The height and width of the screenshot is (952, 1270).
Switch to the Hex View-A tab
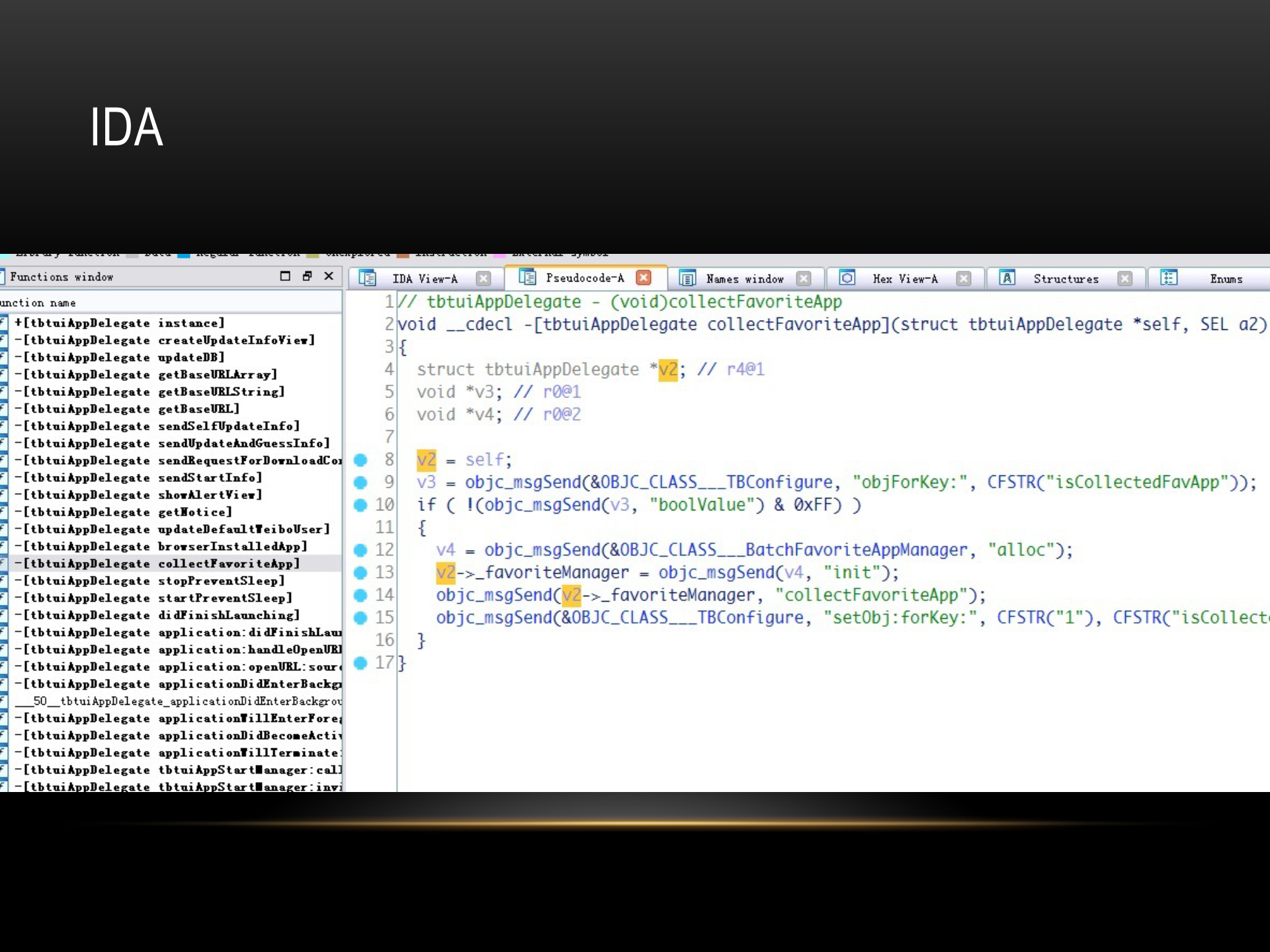pos(904,279)
